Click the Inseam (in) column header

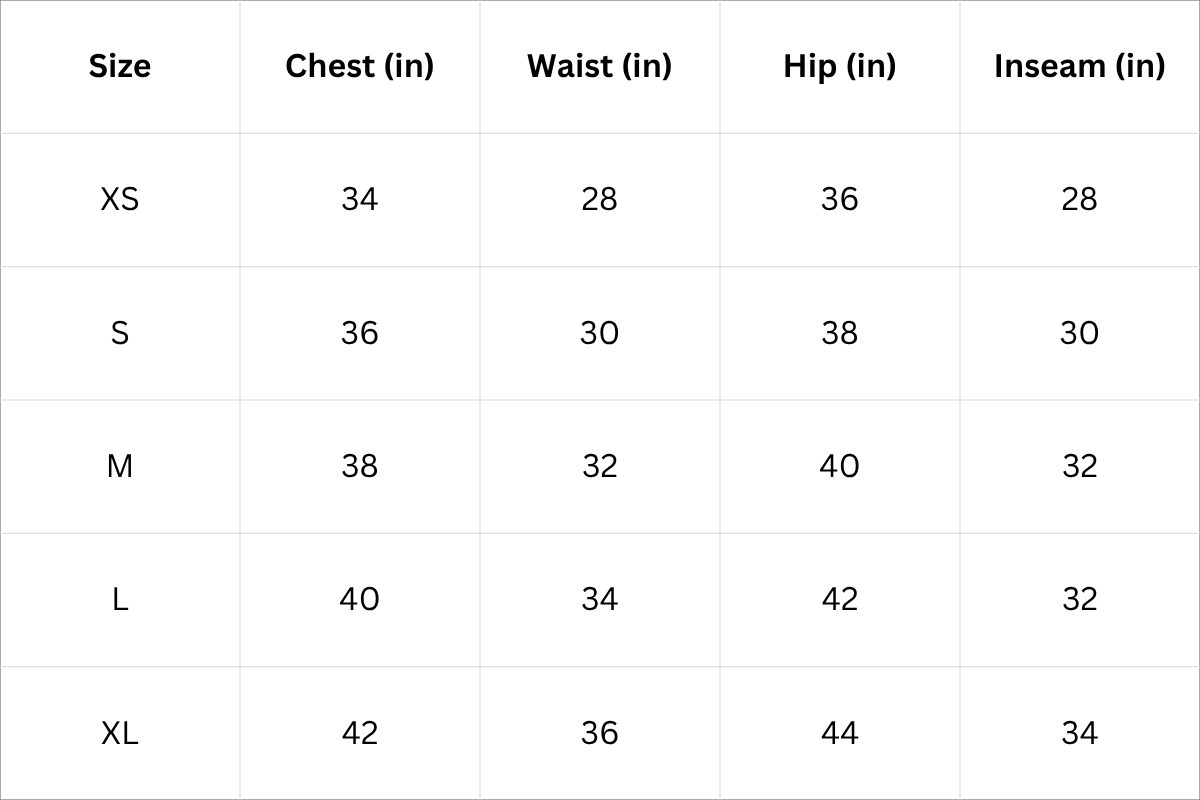click(1080, 66)
